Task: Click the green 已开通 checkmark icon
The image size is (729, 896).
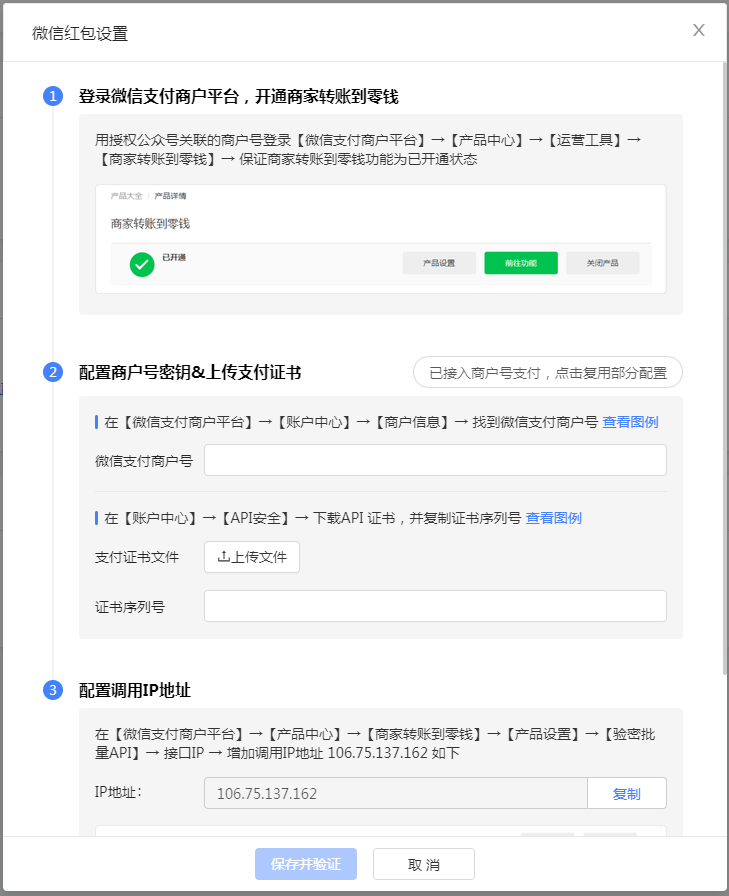Action: pyautogui.click(x=142, y=265)
